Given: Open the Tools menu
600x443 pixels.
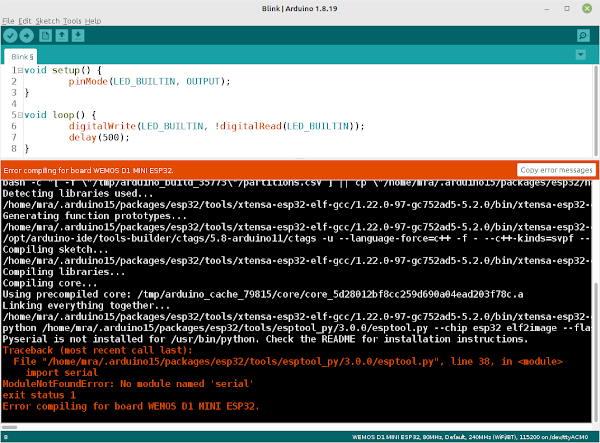Looking at the screenshot, I should click(x=72, y=21).
